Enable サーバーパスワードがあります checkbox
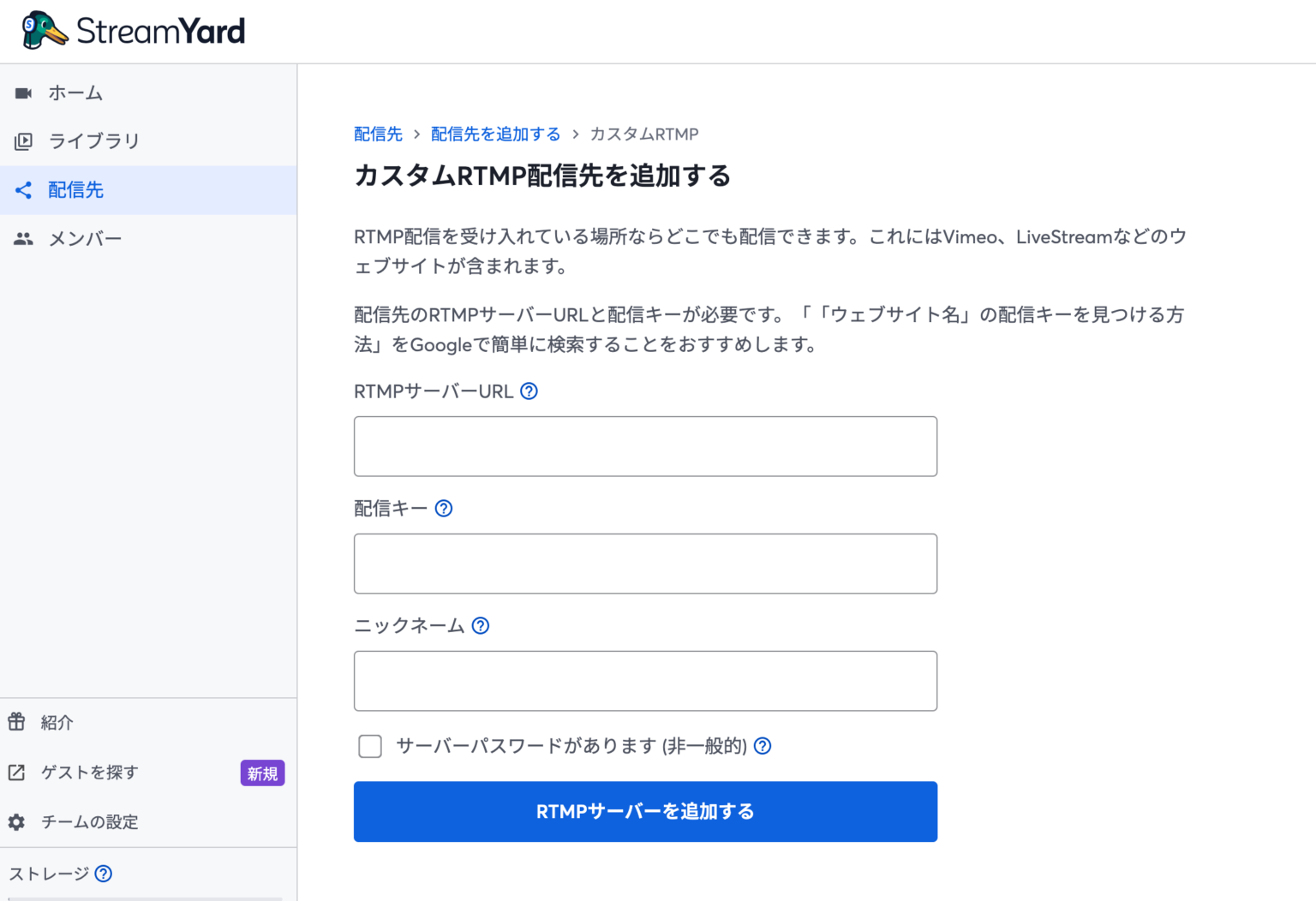The image size is (1316, 901). (369, 746)
